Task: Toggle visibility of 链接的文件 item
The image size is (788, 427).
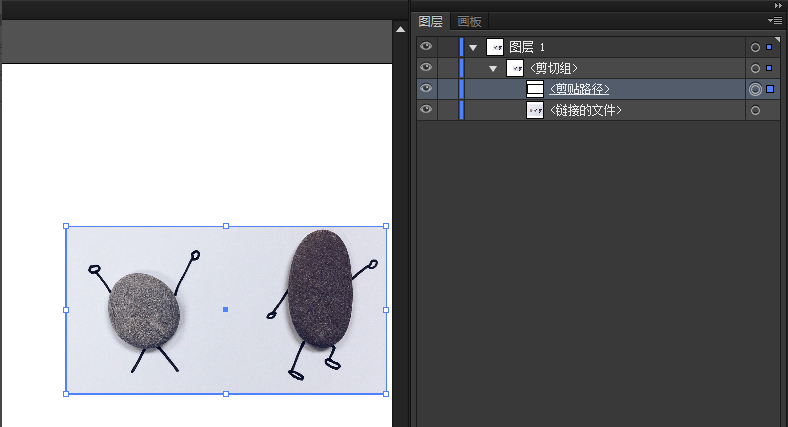Action: [x=426, y=110]
